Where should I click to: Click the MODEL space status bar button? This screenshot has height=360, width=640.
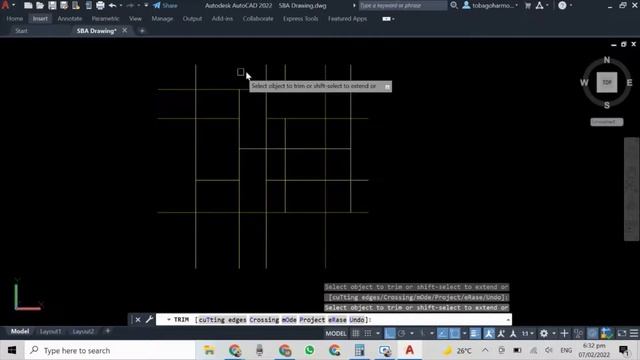tap(336, 333)
